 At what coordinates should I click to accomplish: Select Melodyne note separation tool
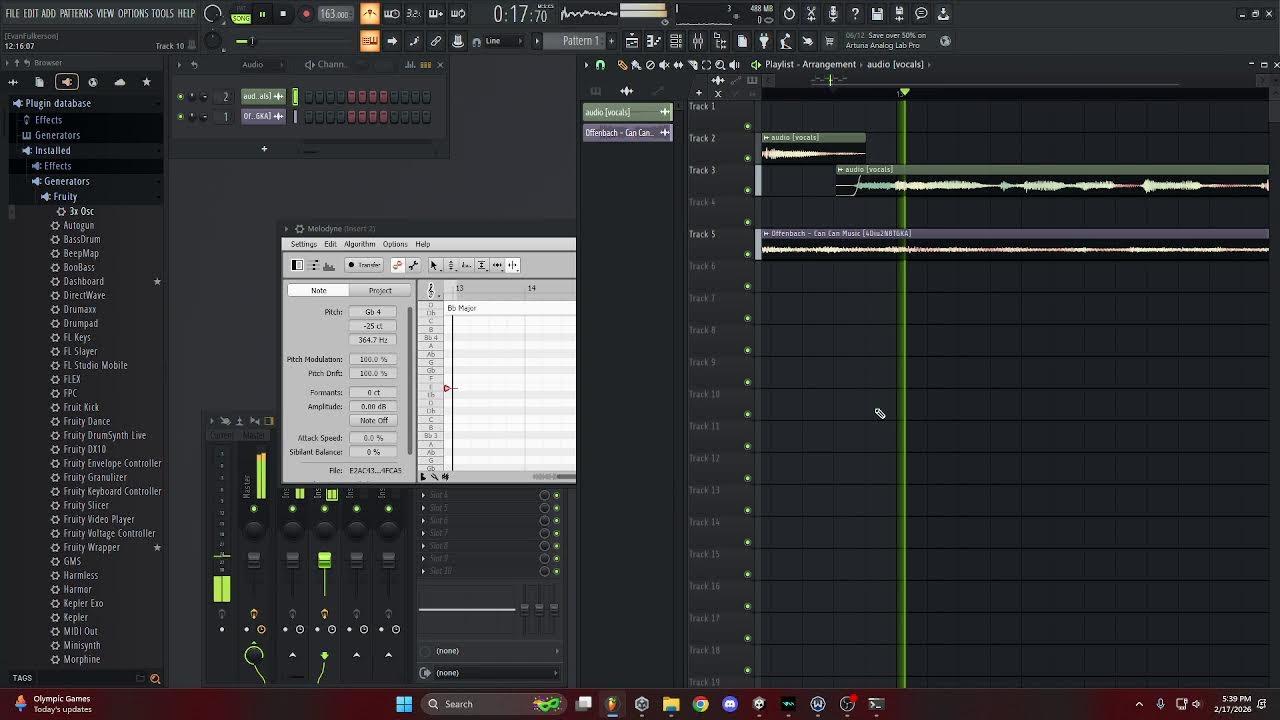coord(512,265)
